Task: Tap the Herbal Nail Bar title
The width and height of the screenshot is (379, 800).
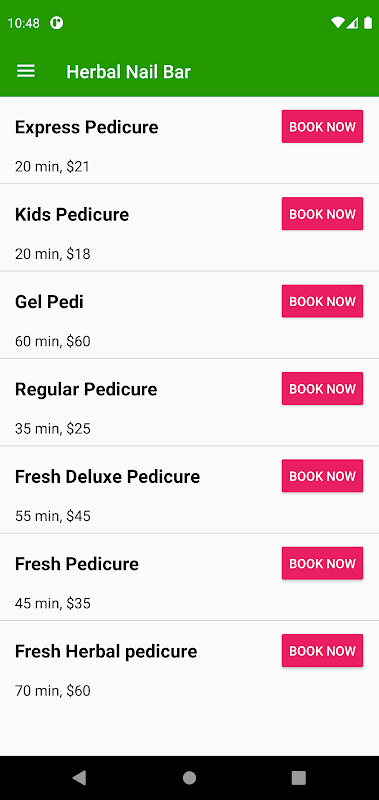Action: pos(129,72)
